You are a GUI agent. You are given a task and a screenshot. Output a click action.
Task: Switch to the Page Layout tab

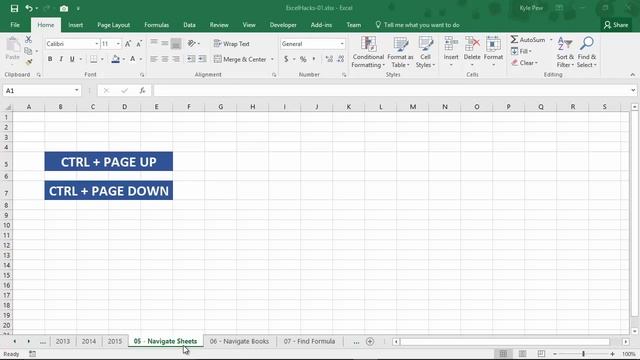pos(113,25)
